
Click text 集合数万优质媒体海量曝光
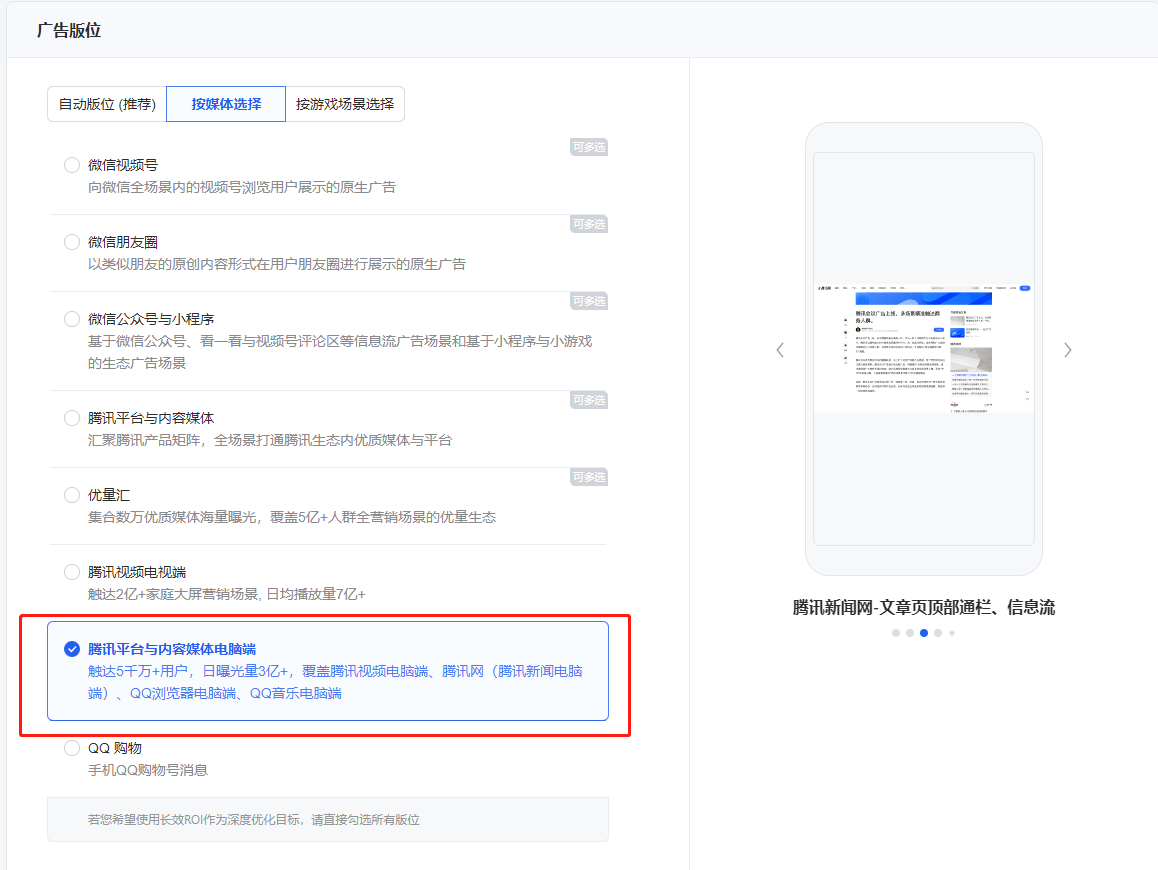[x=171, y=517]
